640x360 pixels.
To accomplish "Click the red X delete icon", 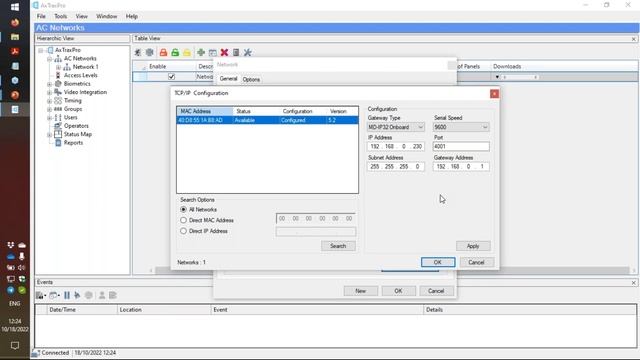I will click(x=224, y=53).
